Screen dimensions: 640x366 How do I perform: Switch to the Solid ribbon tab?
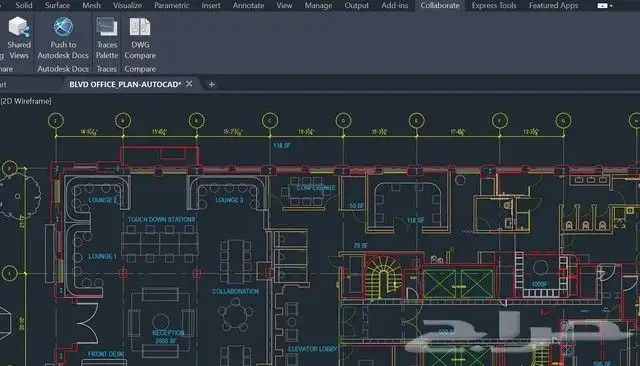(24, 5)
